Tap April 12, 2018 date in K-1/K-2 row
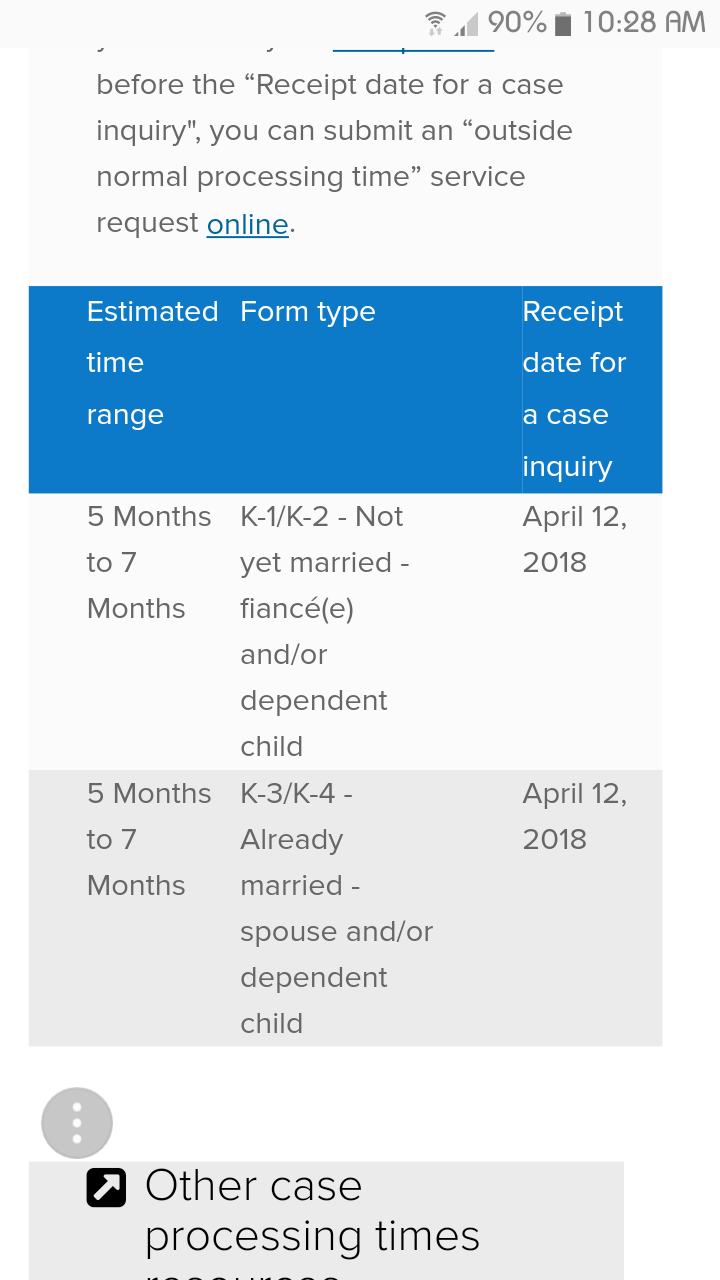 pos(574,539)
